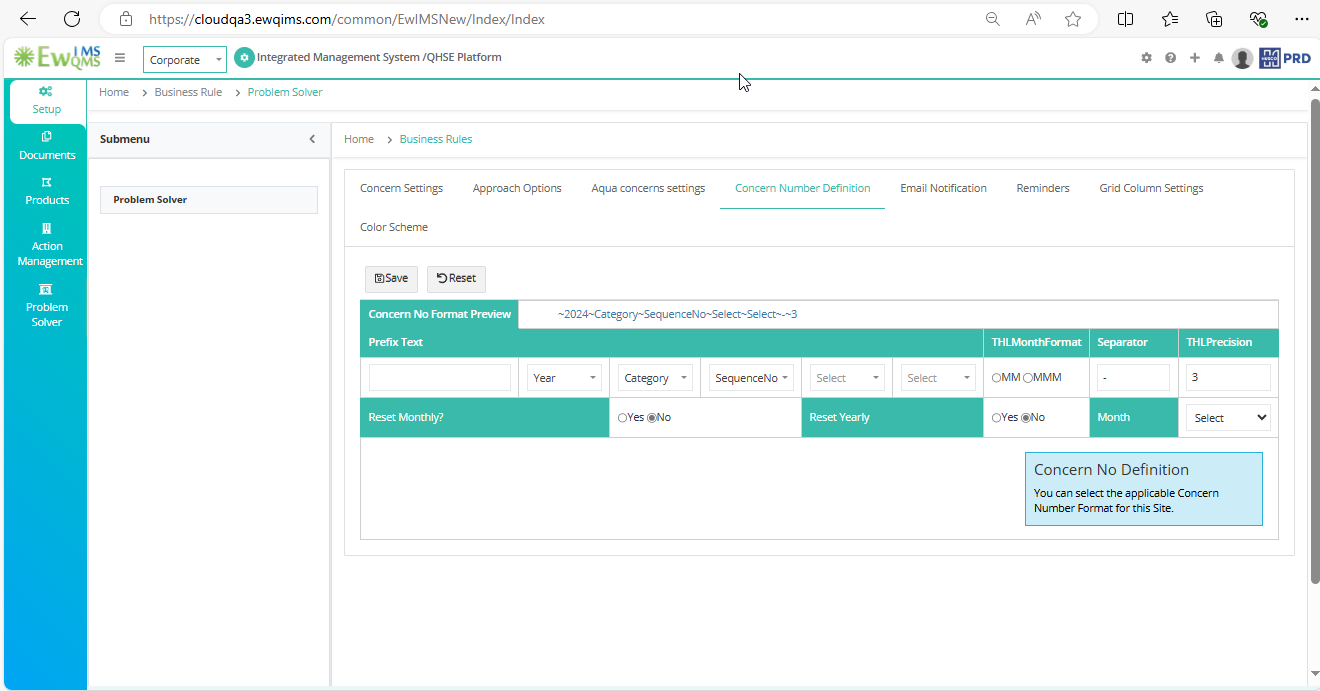Click Home in the inner breadcrumb

pos(359,139)
